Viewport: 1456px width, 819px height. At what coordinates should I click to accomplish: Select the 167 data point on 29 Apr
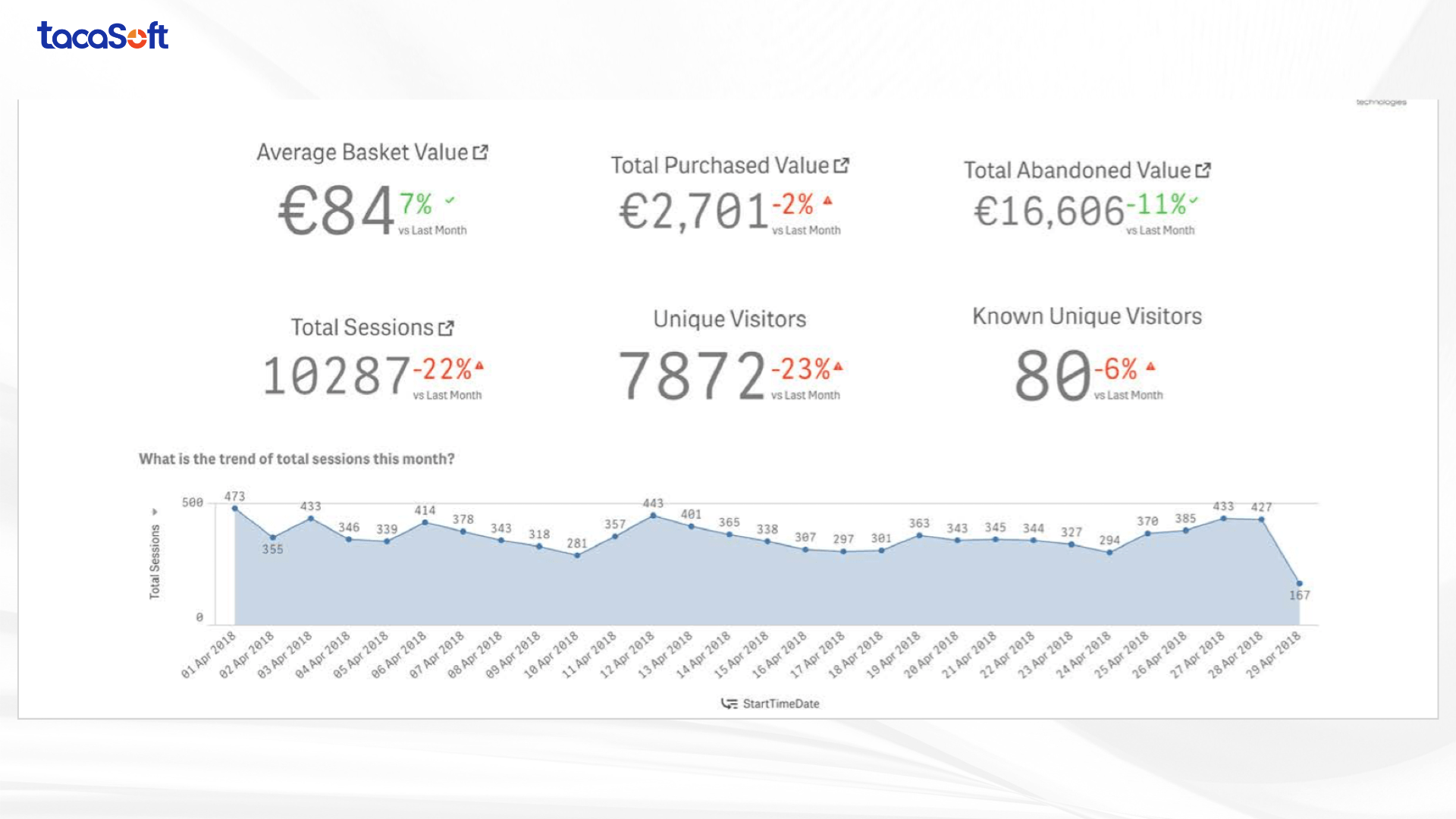pyautogui.click(x=1300, y=583)
